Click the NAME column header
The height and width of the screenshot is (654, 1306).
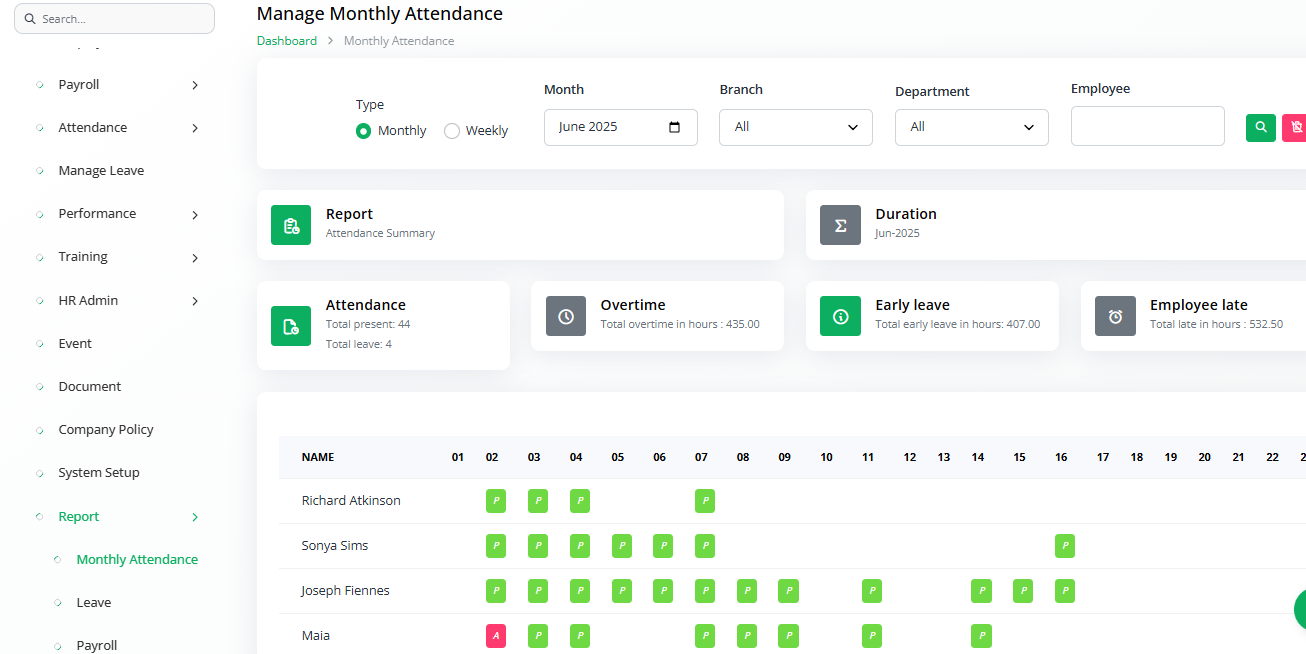pos(318,457)
